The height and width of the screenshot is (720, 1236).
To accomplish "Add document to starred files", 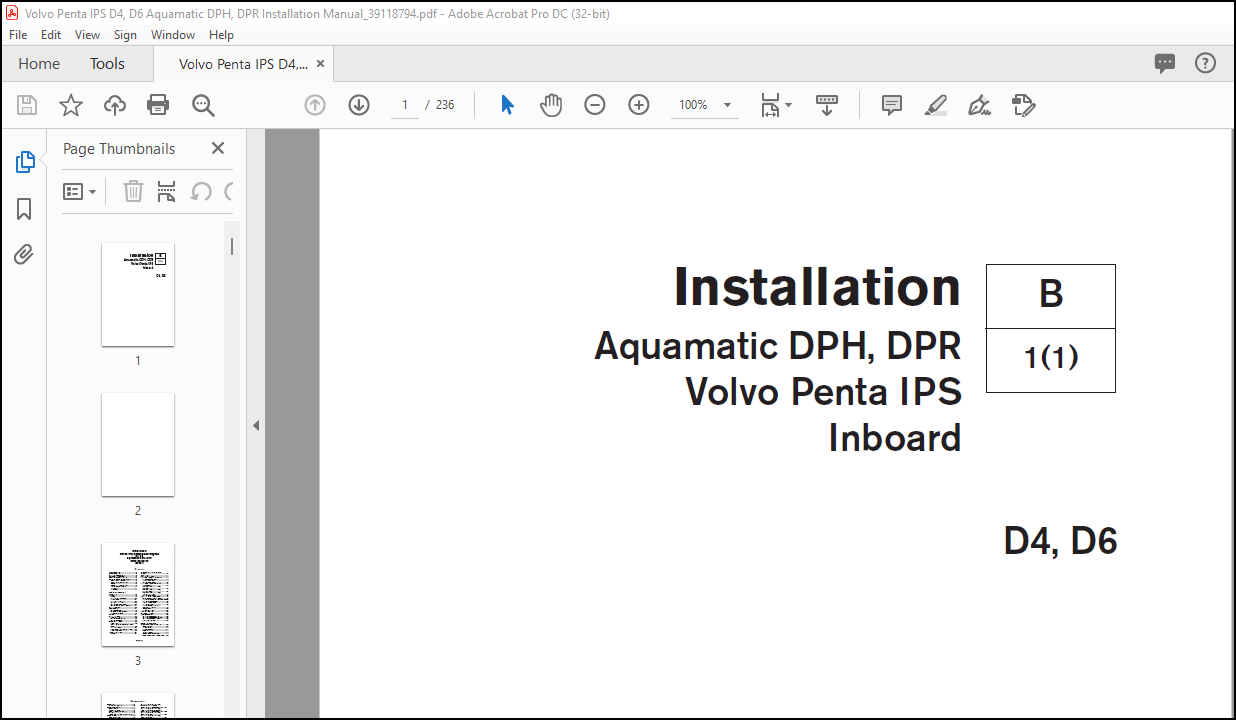I will [x=71, y=105].
